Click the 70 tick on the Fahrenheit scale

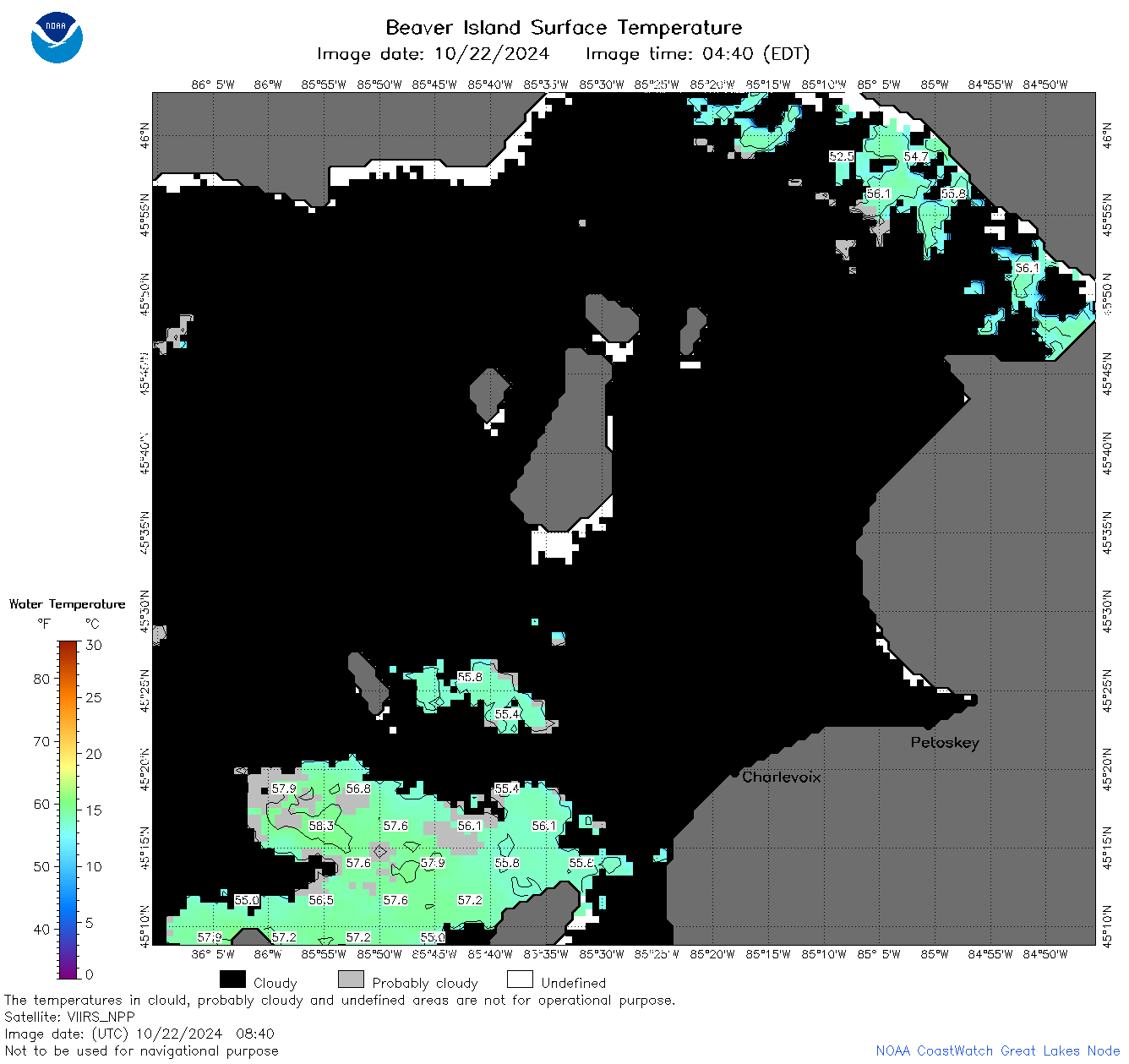coord(41,741)
